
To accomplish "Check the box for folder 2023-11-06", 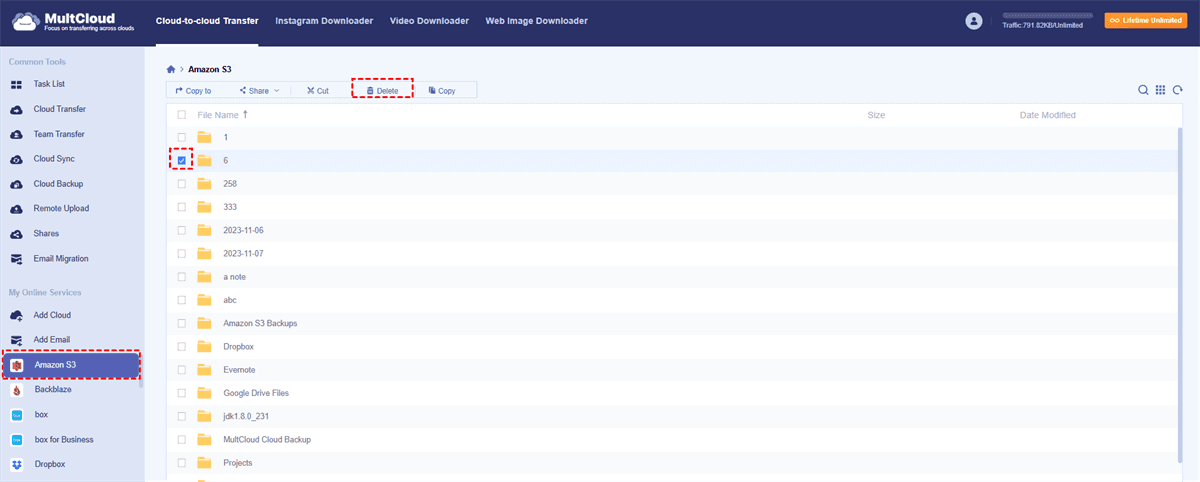I will click(182, 230).
